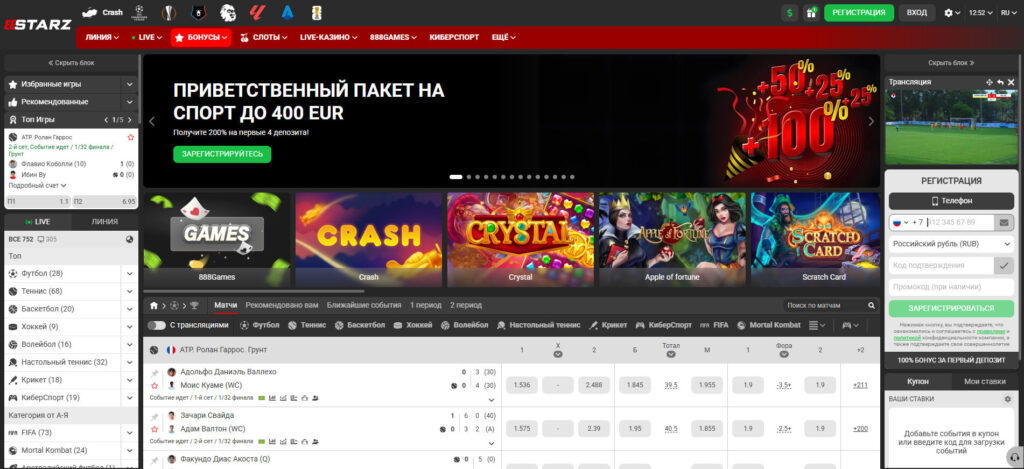Open the gift bonuses icon
Screen dimensions: 1024x469
[x=811, y=12]
